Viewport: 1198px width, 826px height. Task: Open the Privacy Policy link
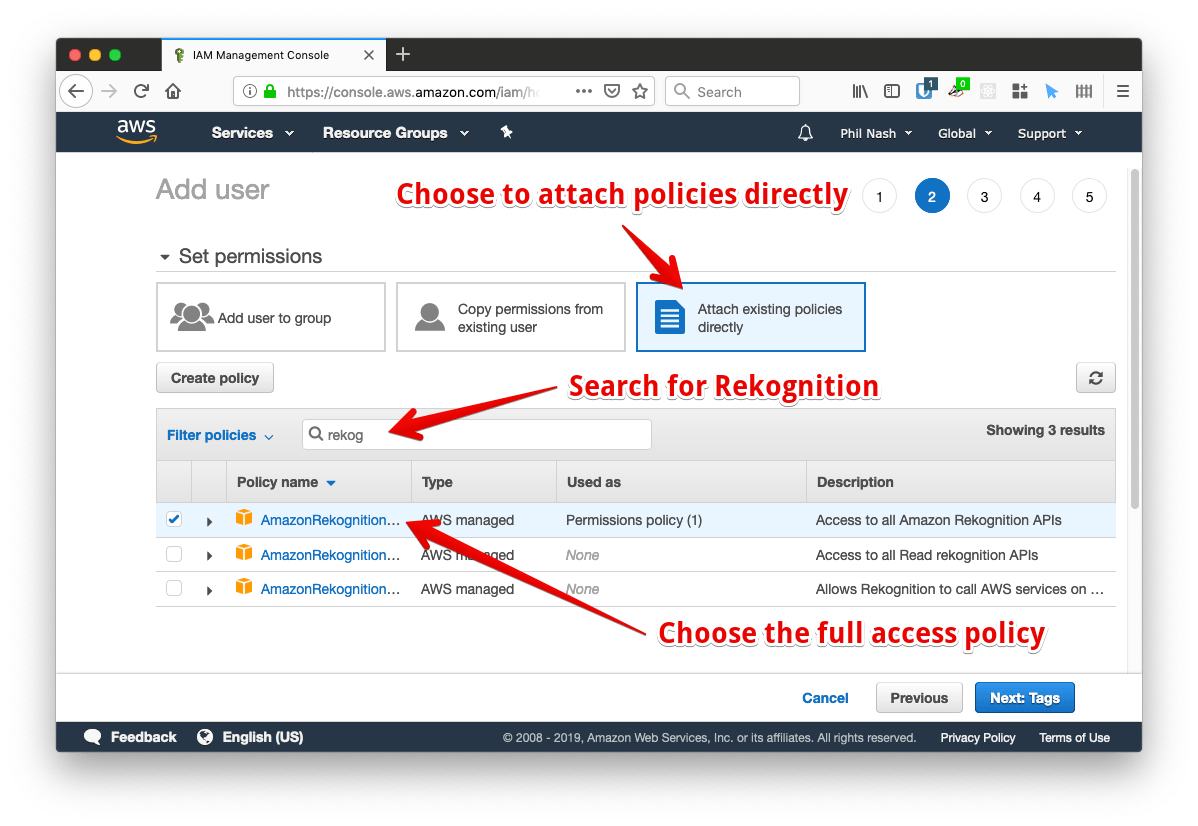[x=977, y=737]
